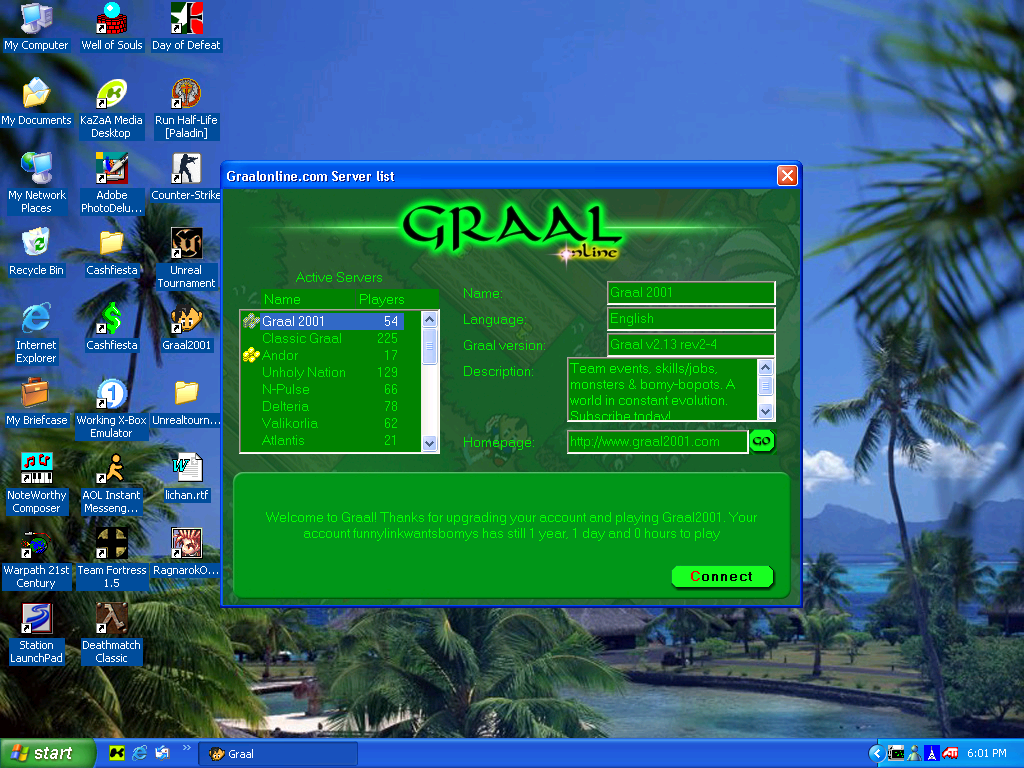Select Graal 2001 server row
This screenshot has width=1024, height=768.
(x=323, y=321)
